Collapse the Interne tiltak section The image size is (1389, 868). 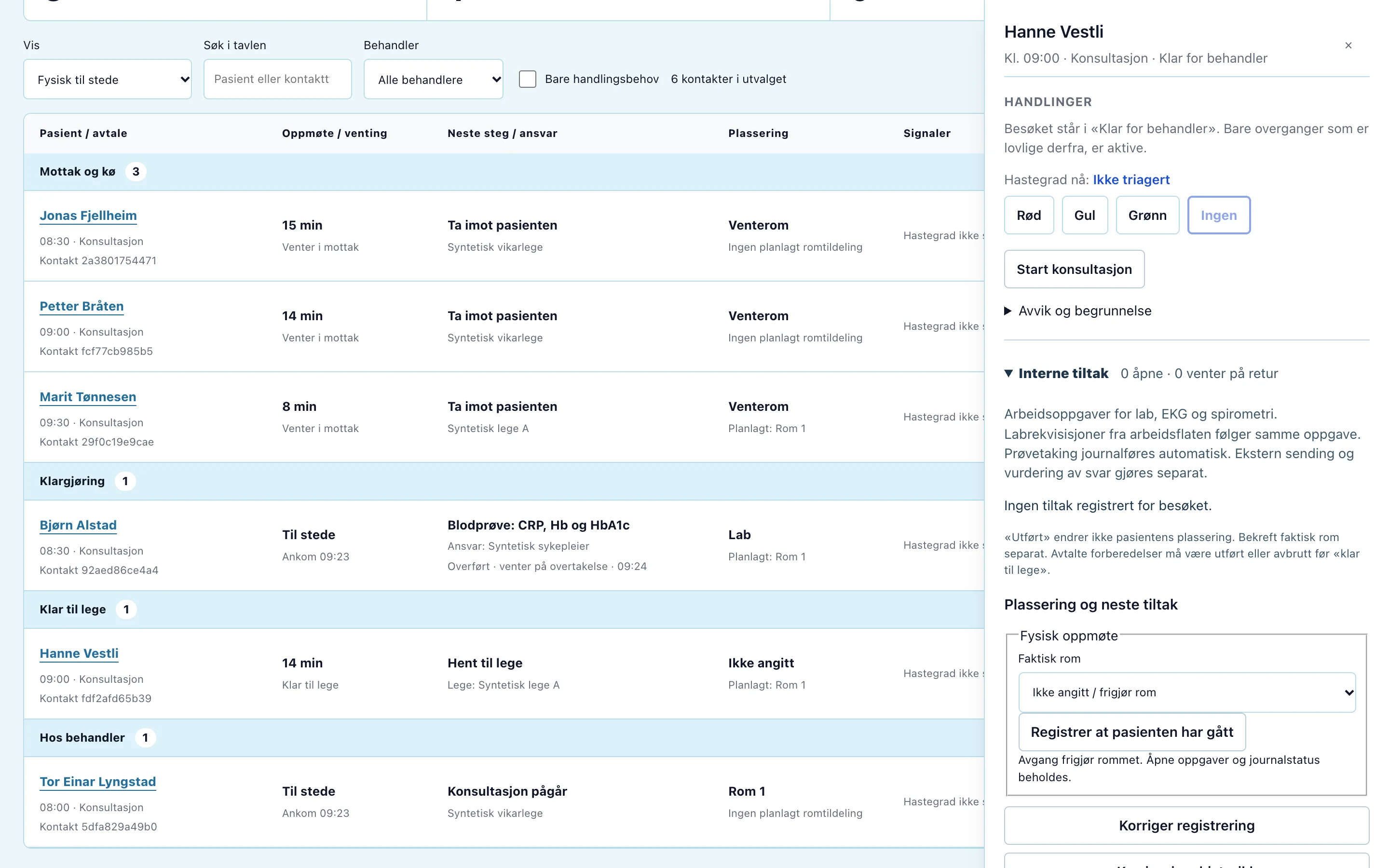(x=1057, y=374)
